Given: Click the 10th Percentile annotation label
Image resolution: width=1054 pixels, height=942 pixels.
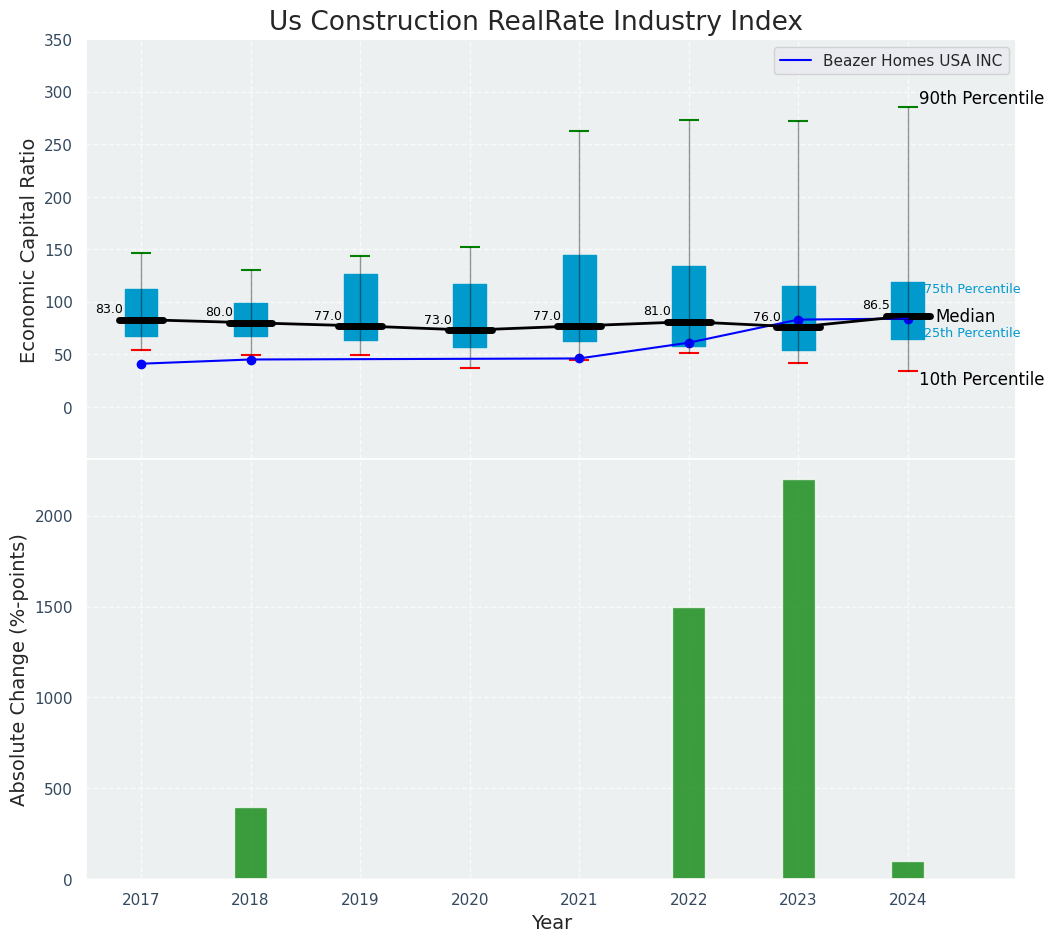Looking at the screenshot, I should click(980, 380).
